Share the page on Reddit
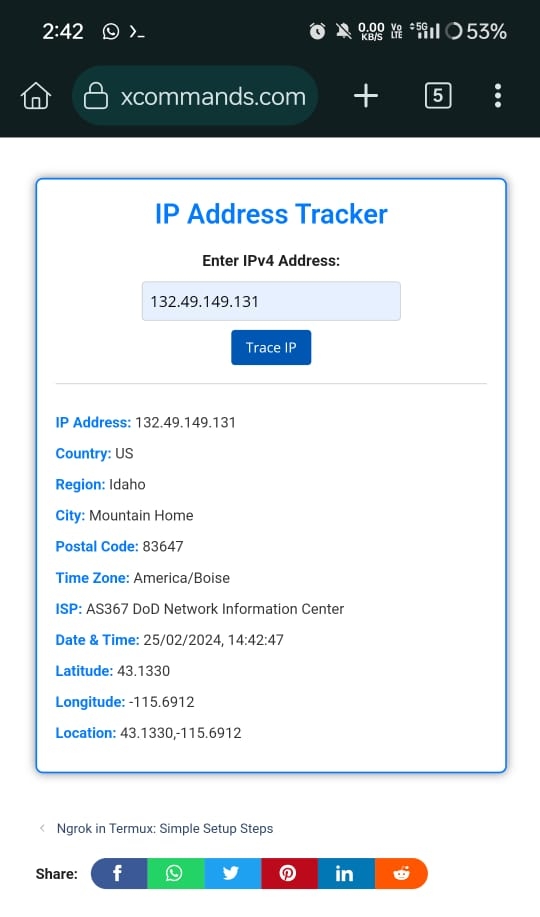The height and width of the screenshot is (917, 540). tap(401, 873)
